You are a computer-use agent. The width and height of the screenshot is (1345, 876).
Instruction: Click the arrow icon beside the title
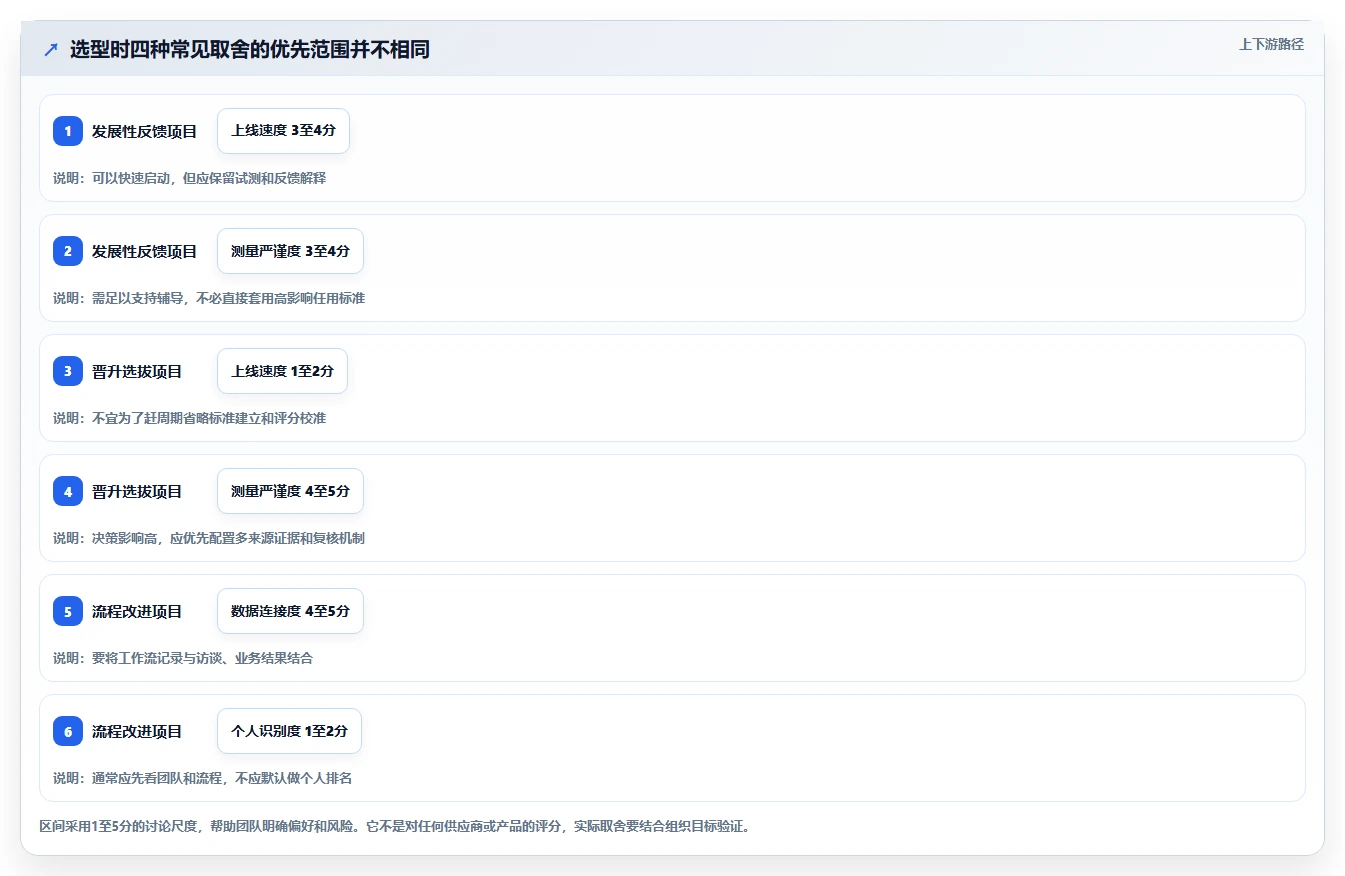click(51, 50)
